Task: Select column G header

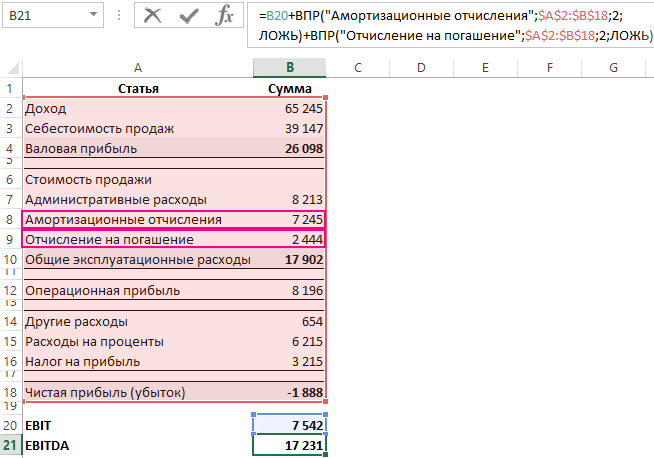Action: tap(613, 68)
